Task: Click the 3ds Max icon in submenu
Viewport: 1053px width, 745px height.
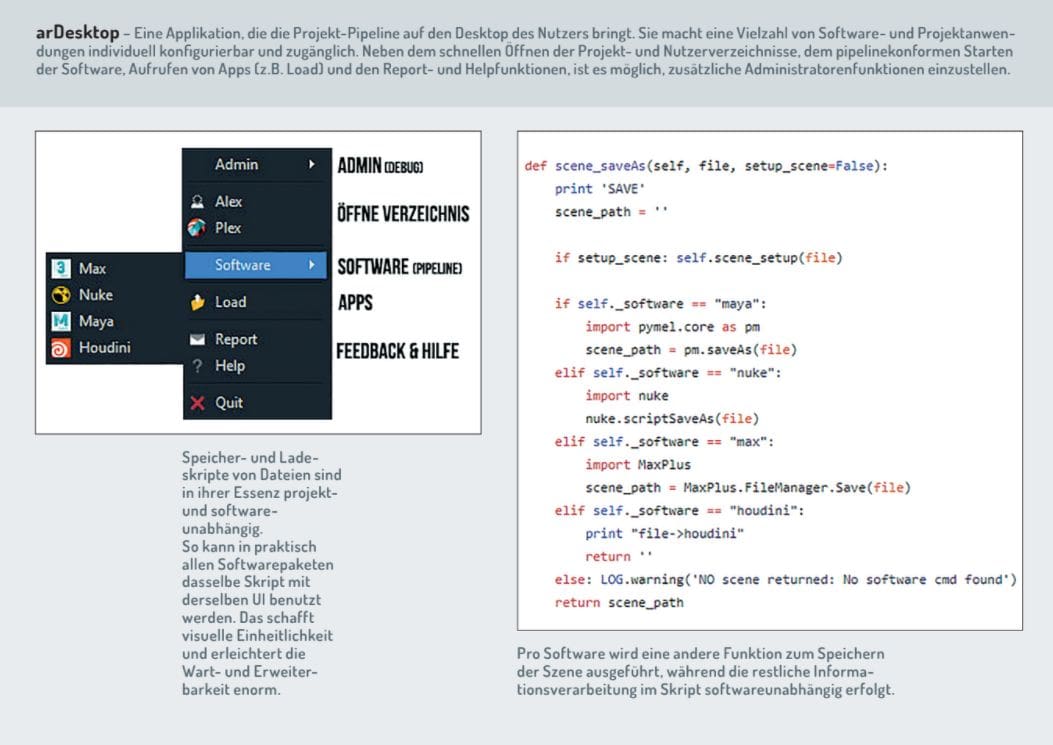Action: coord(60,268)
